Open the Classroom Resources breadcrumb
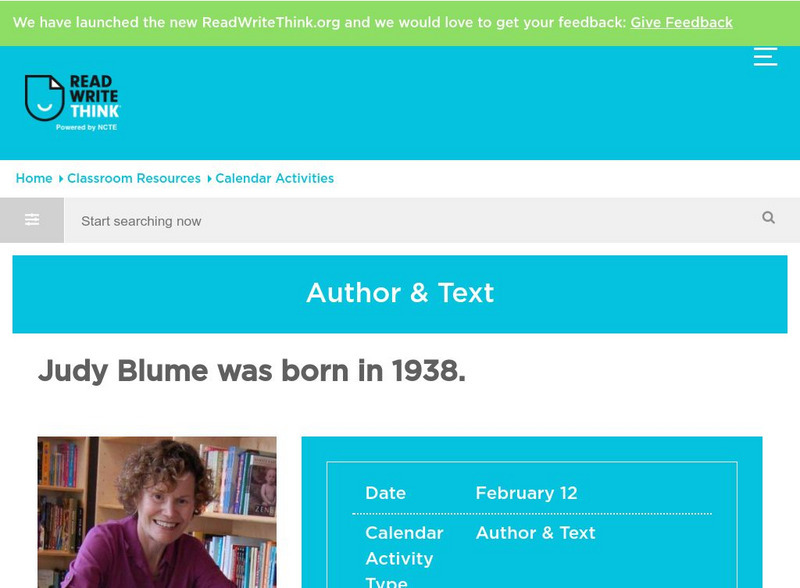 point(134,178)
